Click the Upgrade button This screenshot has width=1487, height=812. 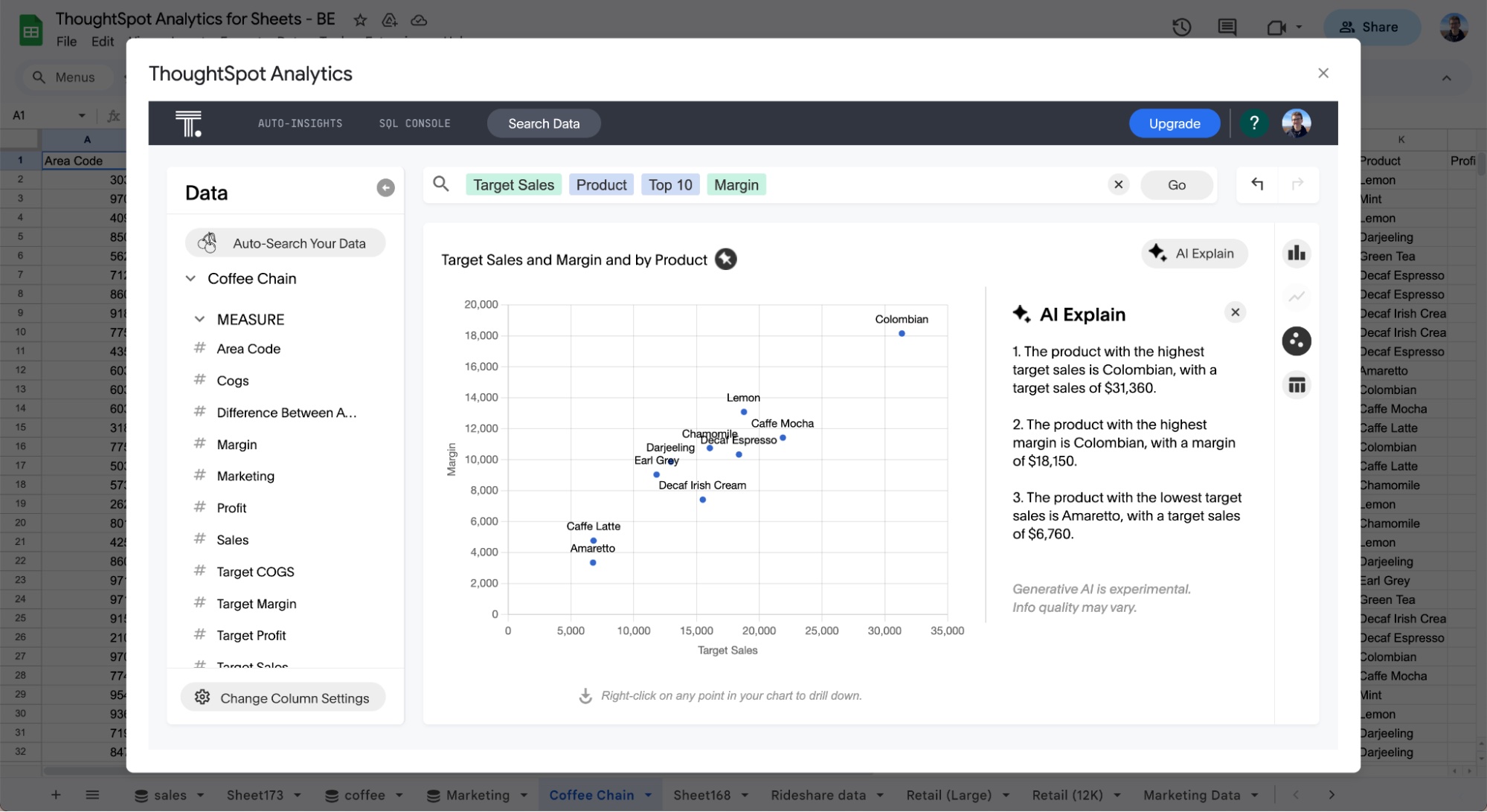1174,123
